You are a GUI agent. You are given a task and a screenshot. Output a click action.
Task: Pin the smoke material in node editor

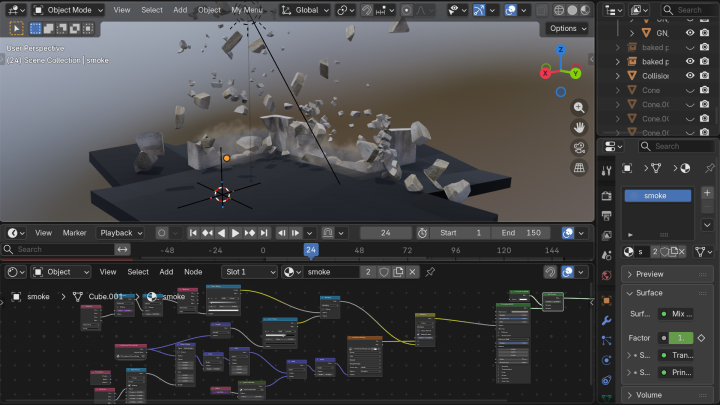pyautogui.click(x=430, y=272)
